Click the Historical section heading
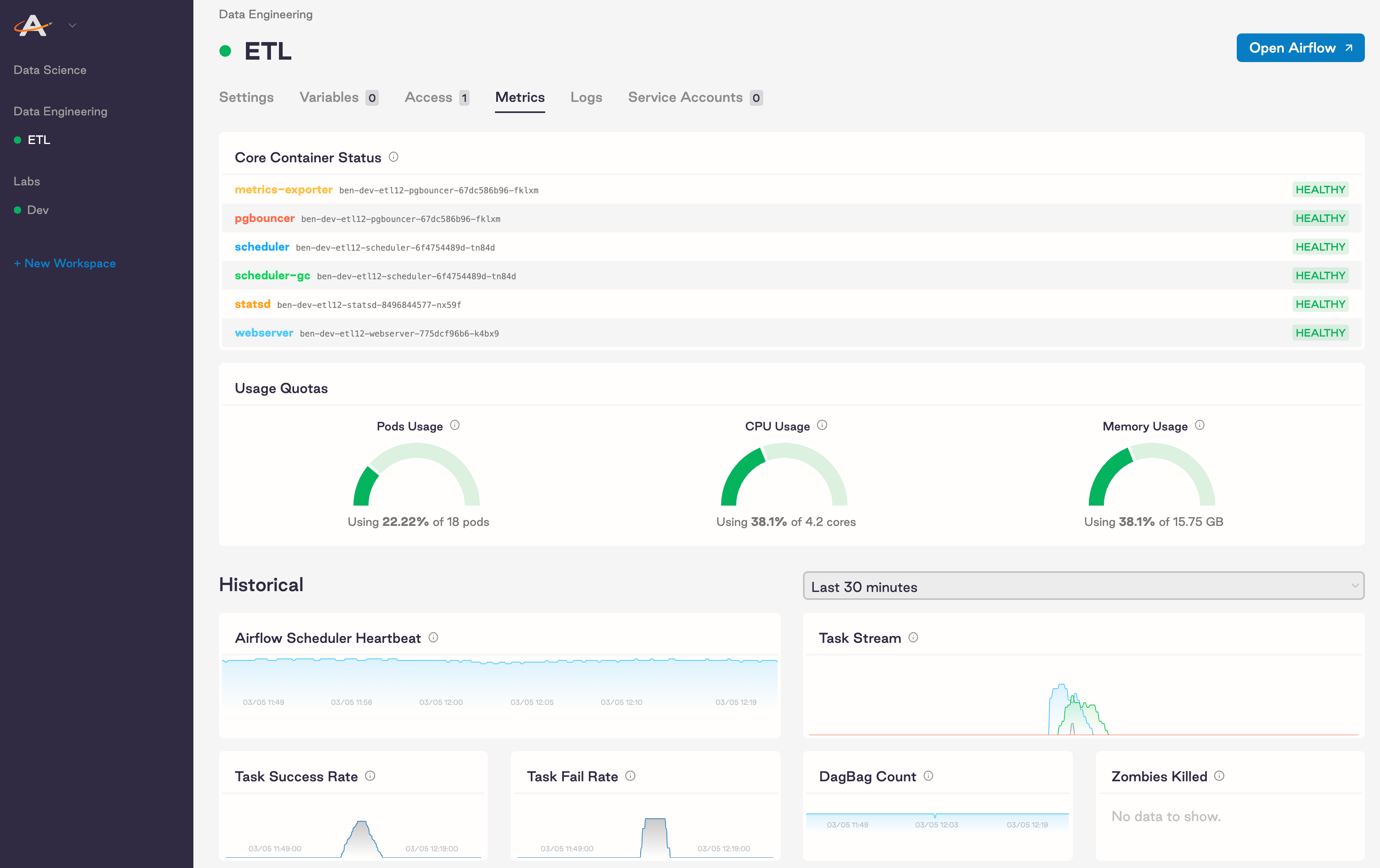The width and height of the screenshot is (1380, 868). (x=261, y=585)
